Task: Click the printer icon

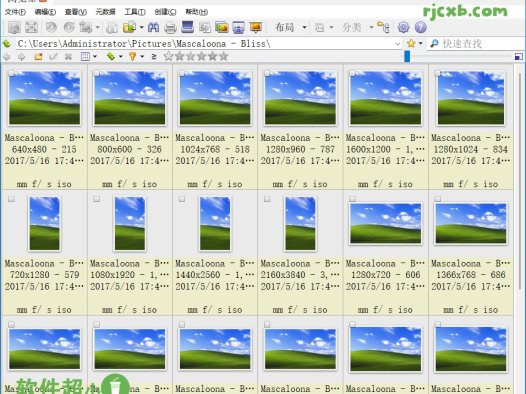Action: [x=170, y=27]
